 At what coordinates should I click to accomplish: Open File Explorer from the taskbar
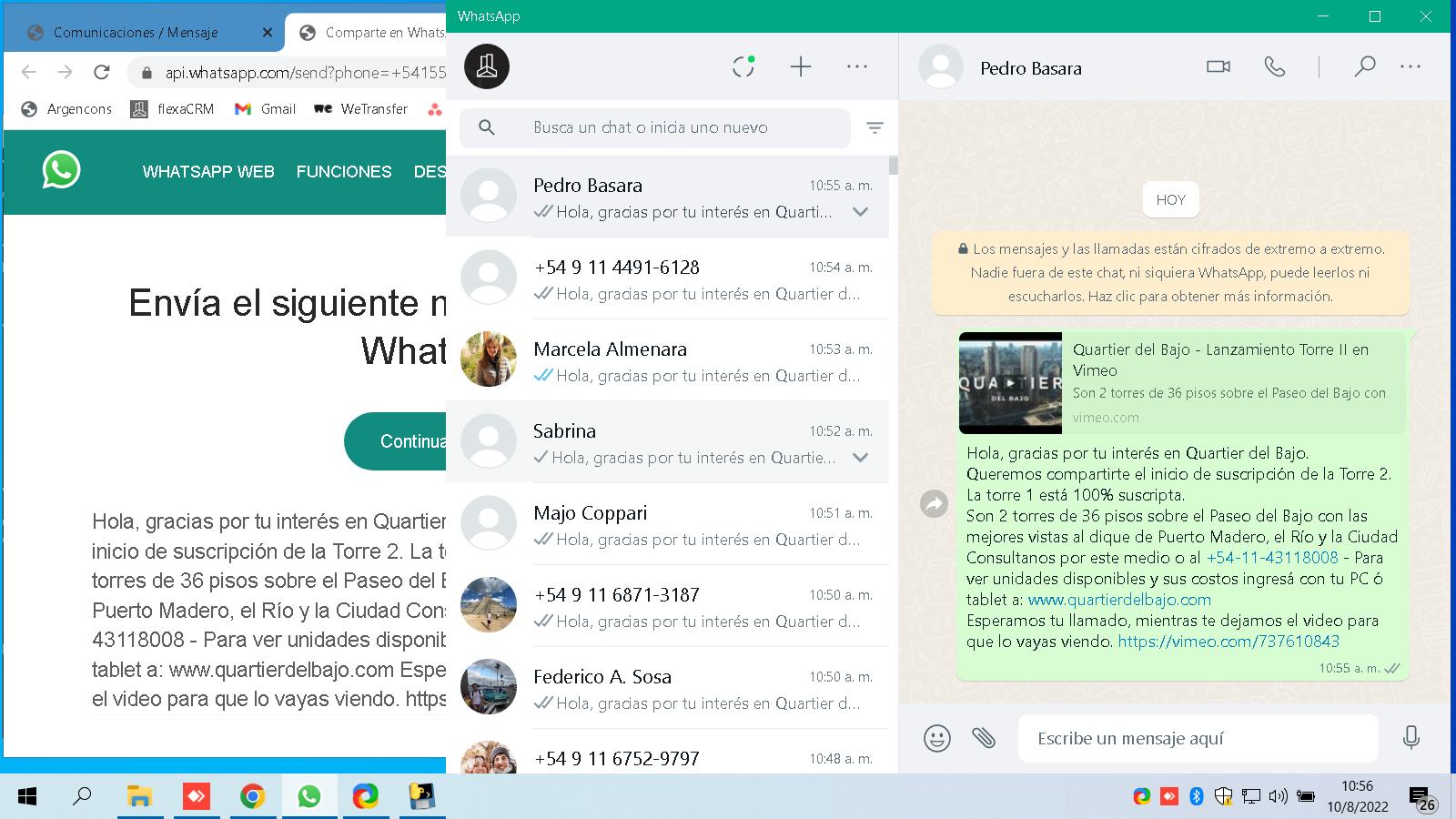click(139, 797)
